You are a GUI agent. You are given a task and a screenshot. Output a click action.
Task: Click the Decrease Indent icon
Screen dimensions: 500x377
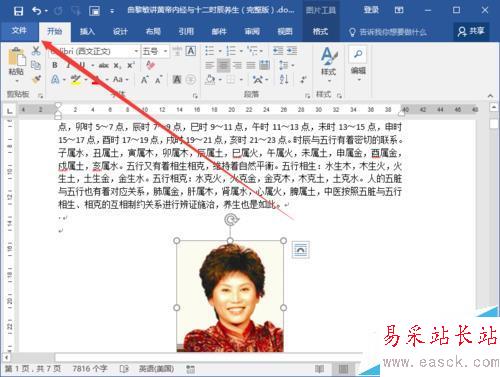(278, 51)
